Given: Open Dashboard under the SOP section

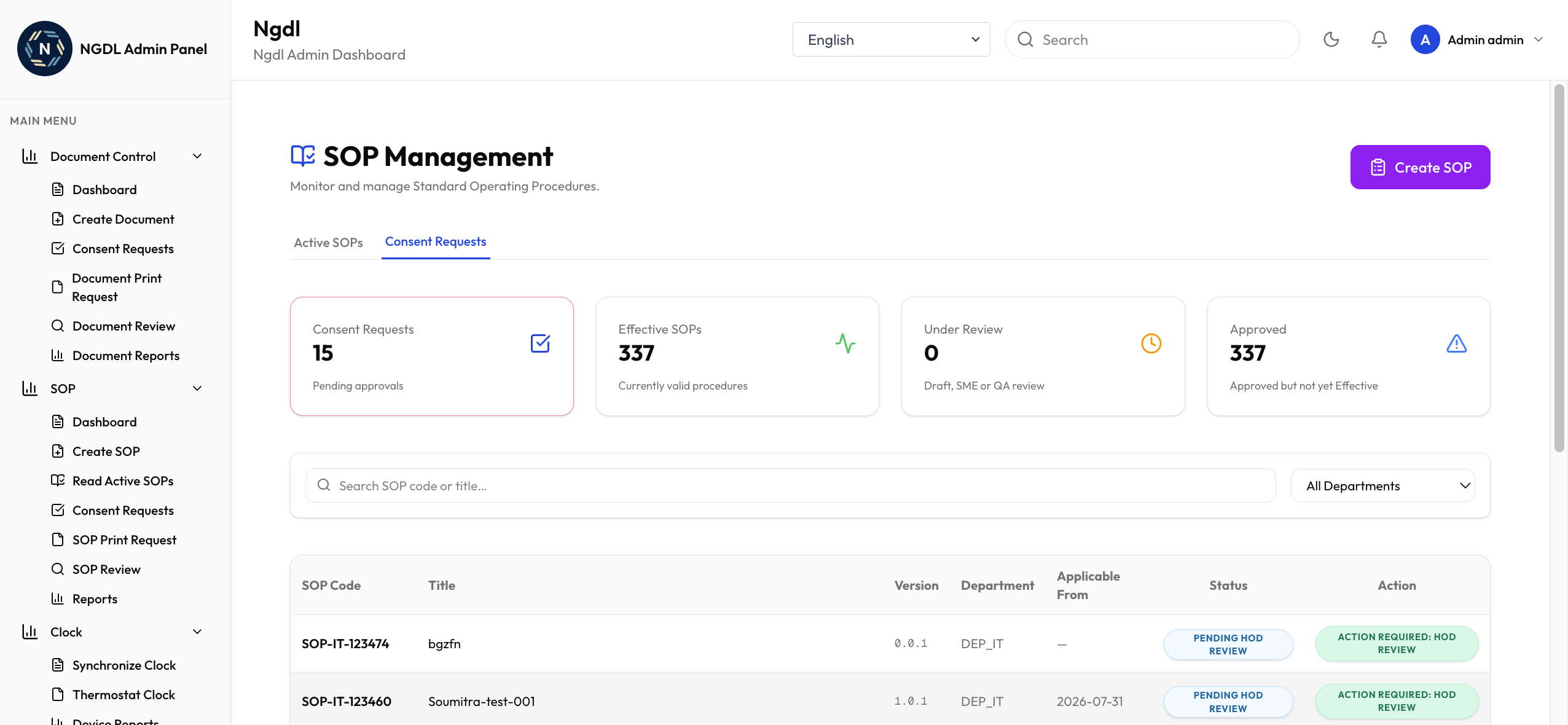Looking at the screenshot, I should point(104,422).
